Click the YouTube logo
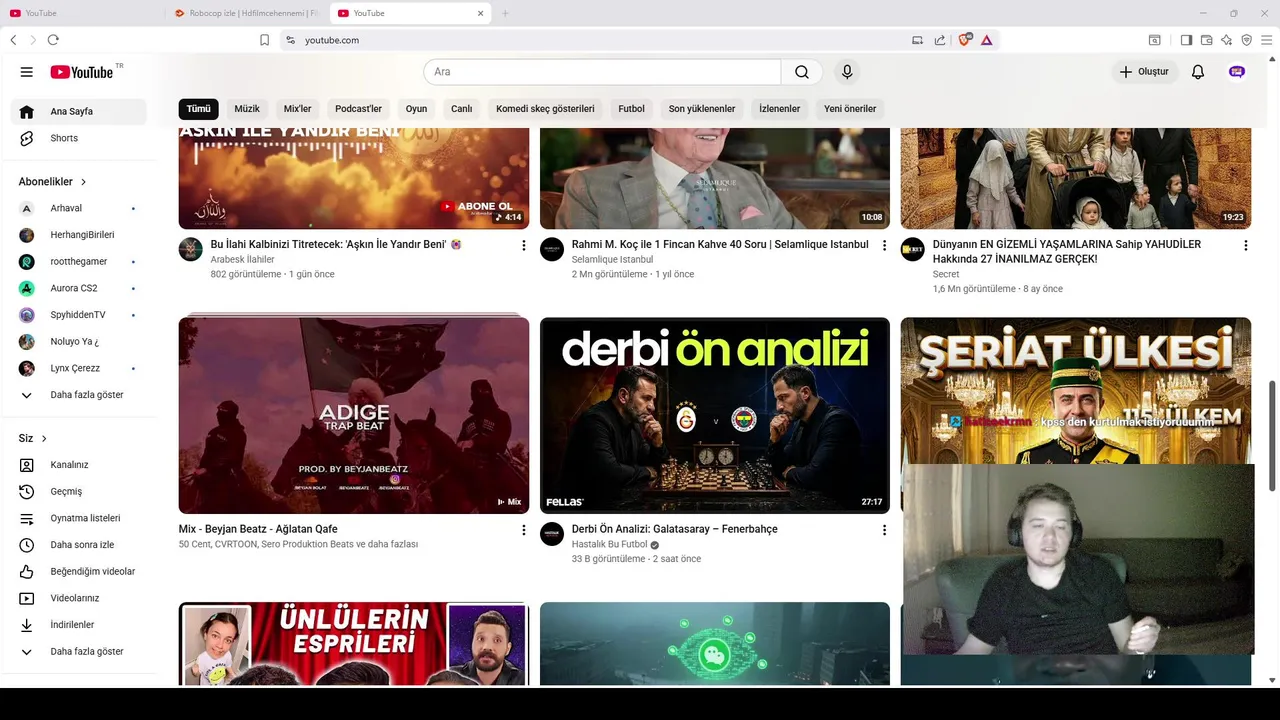This screenshot has width=1280, height=720. pyautogui.click(x=82, y=72)
